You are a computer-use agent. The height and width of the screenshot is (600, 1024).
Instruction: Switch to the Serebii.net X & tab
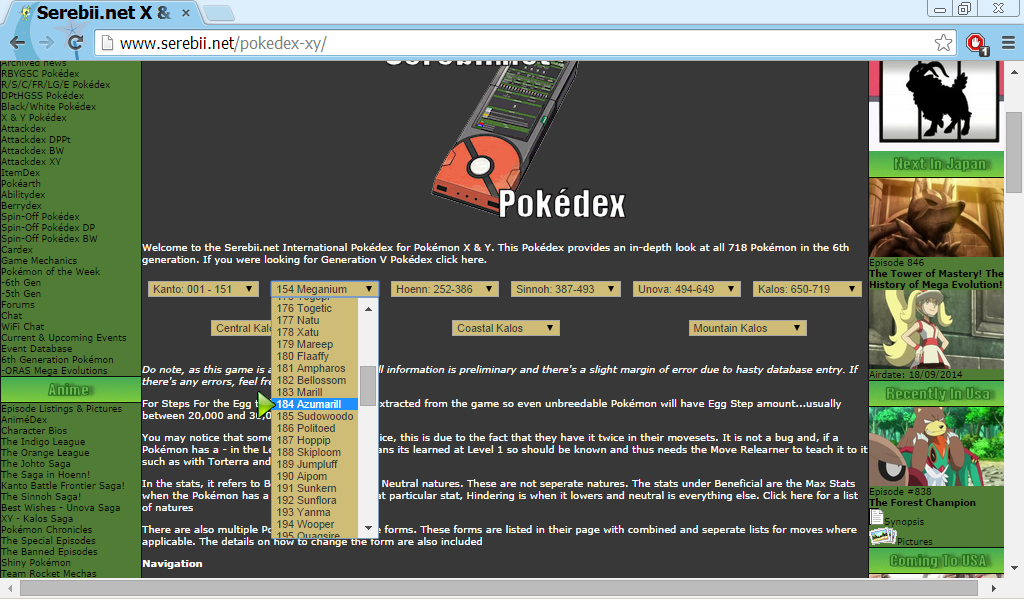pos(103,13)
